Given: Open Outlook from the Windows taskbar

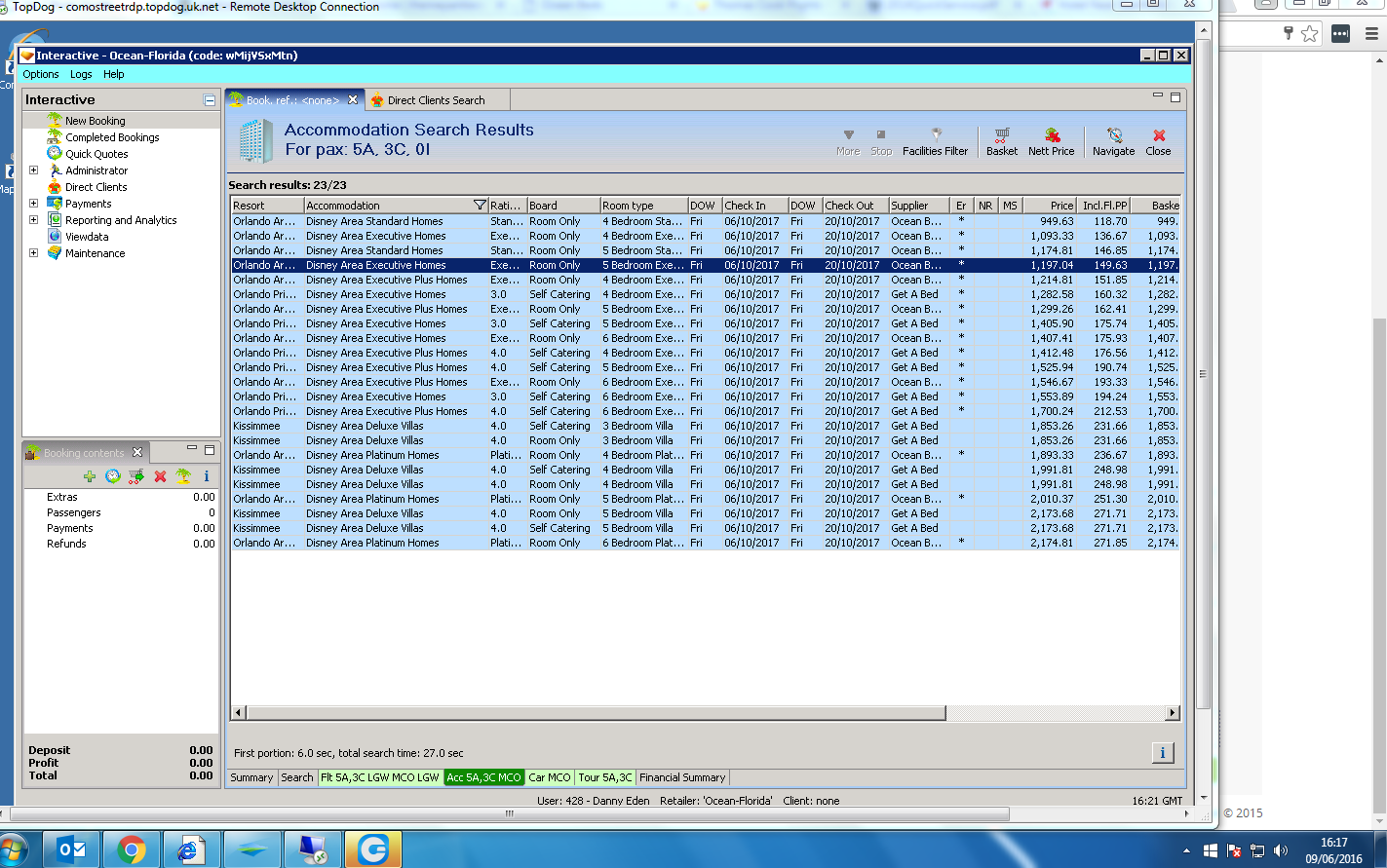Looking at the screenshot, I should point(72,849).
